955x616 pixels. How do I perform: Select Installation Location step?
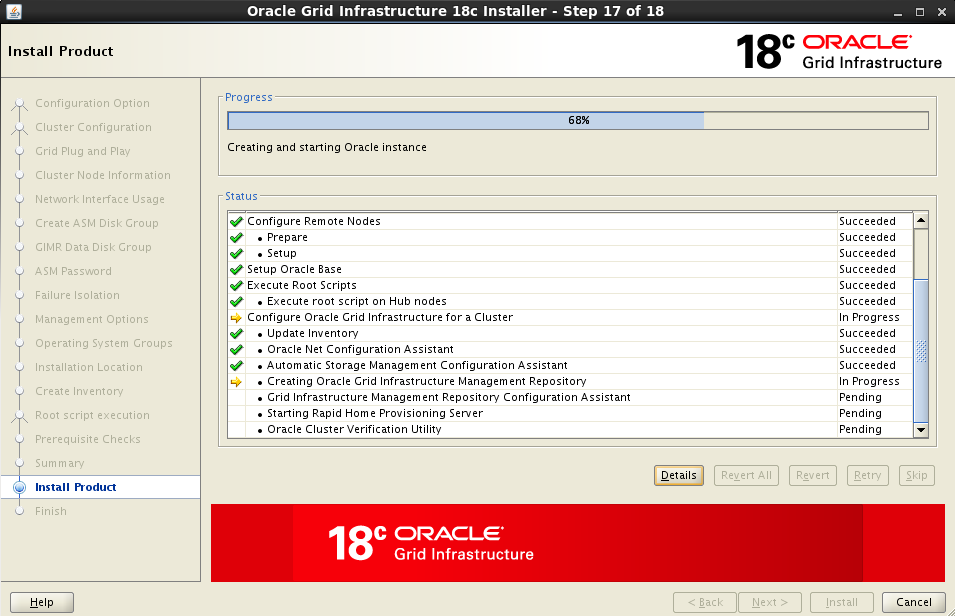[x=89, y=367]
